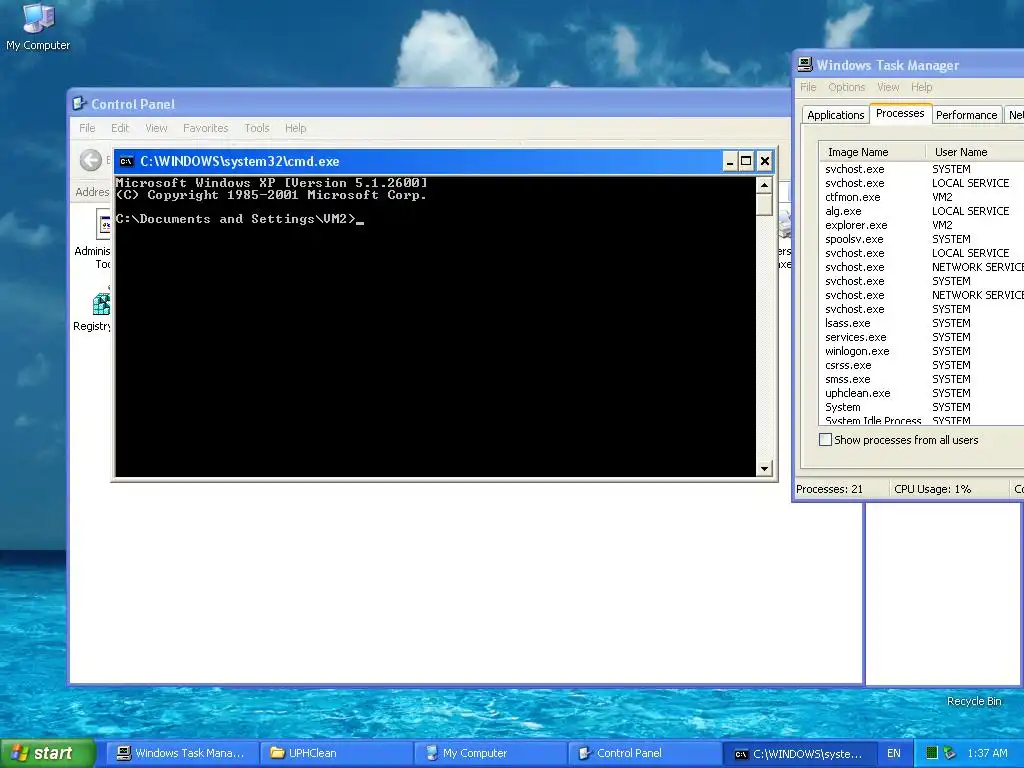Open Task Manager Help menu
The image size is (1024, 768).
pyautogui.click(x=921, y=87)
